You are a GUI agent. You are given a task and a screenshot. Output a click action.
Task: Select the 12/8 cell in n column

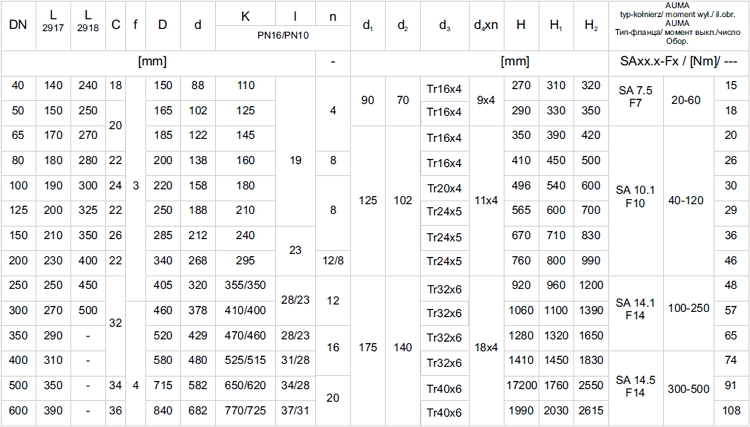click(x=332, y=261)
